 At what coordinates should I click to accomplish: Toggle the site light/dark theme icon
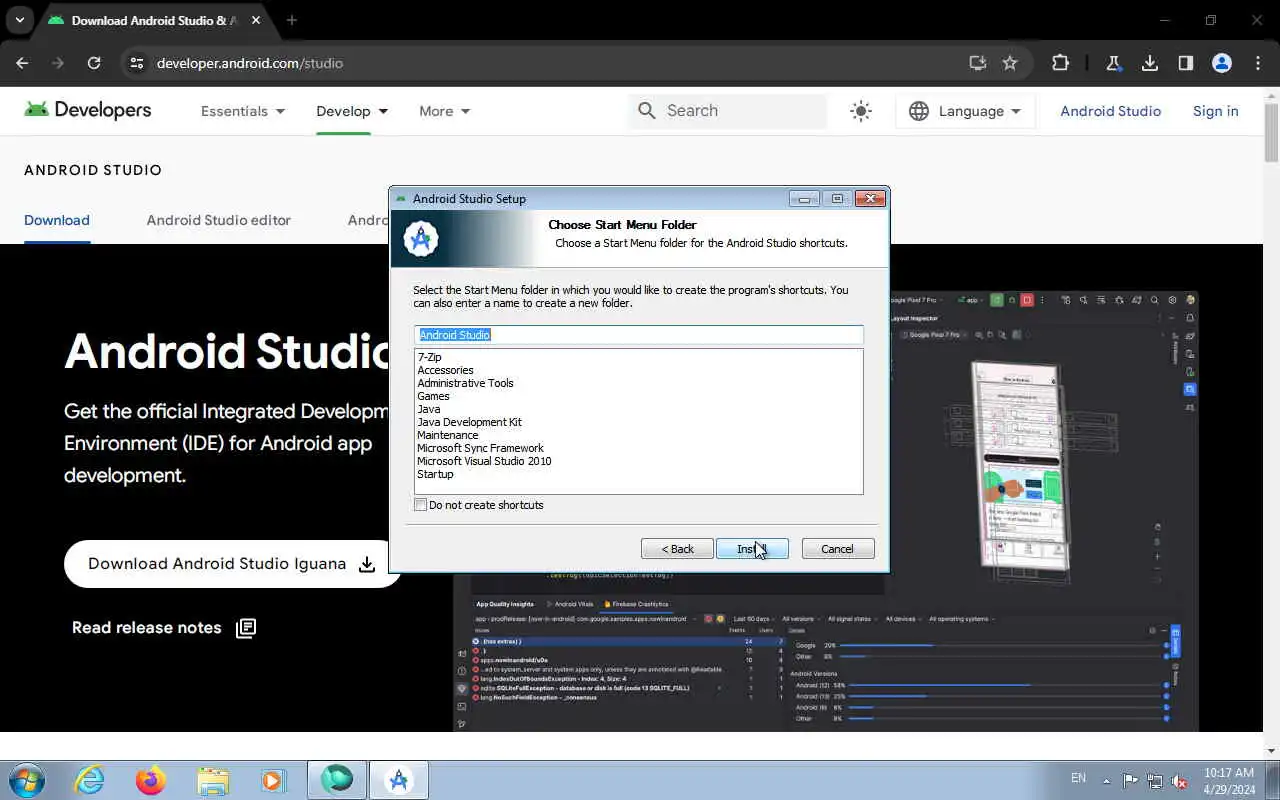click(x=861, y=111)
